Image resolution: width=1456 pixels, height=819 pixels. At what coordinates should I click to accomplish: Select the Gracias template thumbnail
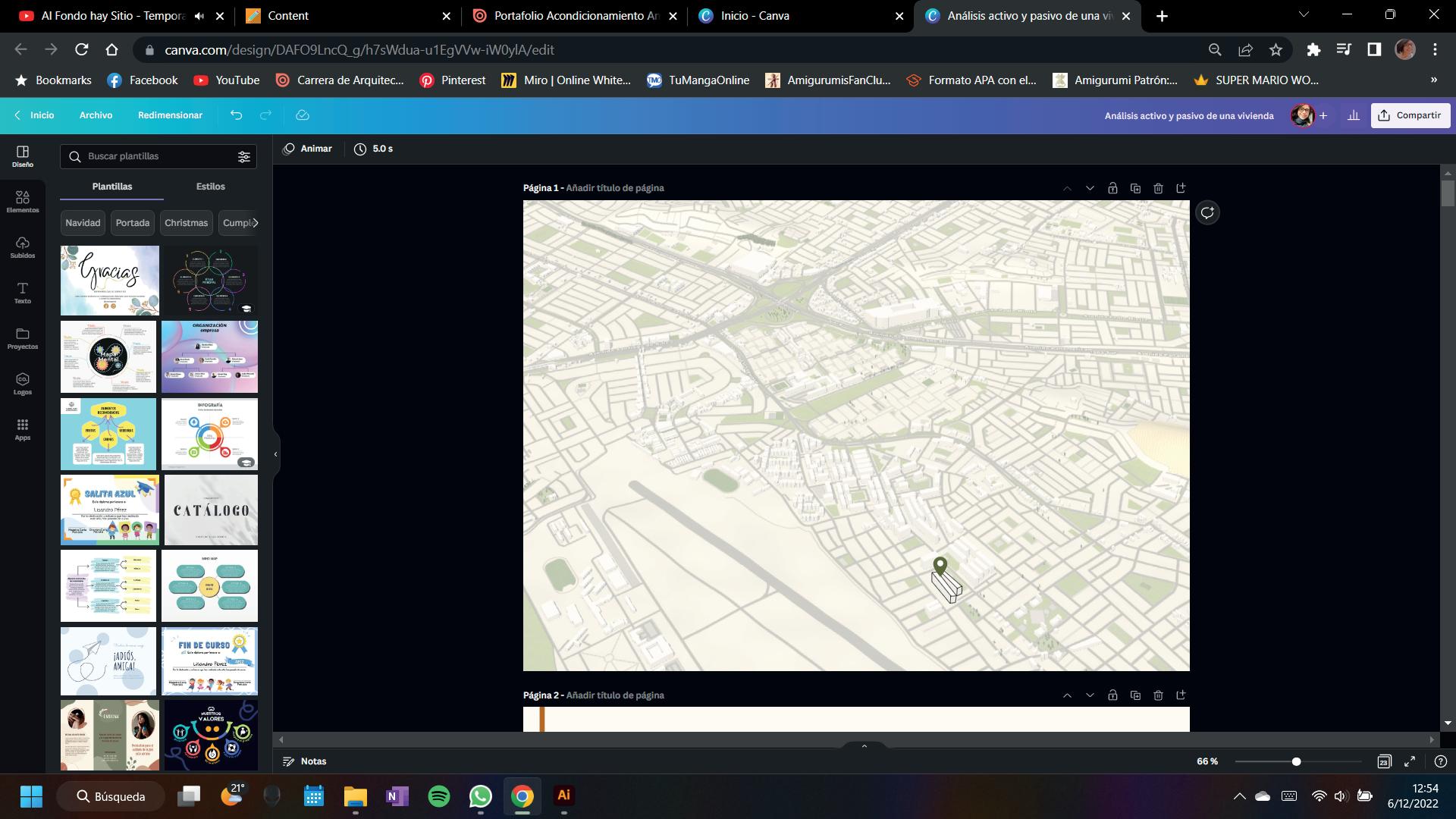110,280
